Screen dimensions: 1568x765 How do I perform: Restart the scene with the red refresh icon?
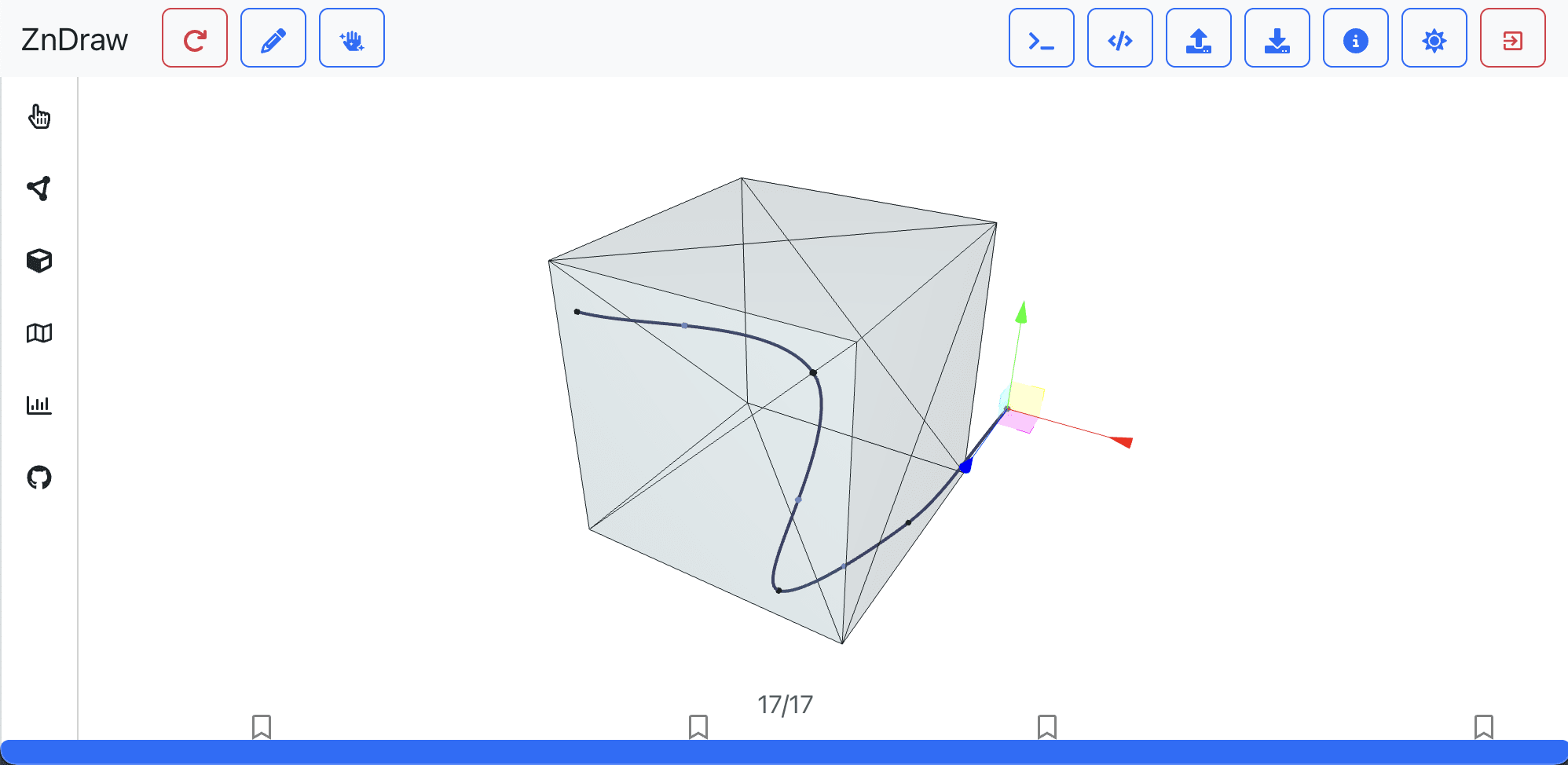pos(194,37)
